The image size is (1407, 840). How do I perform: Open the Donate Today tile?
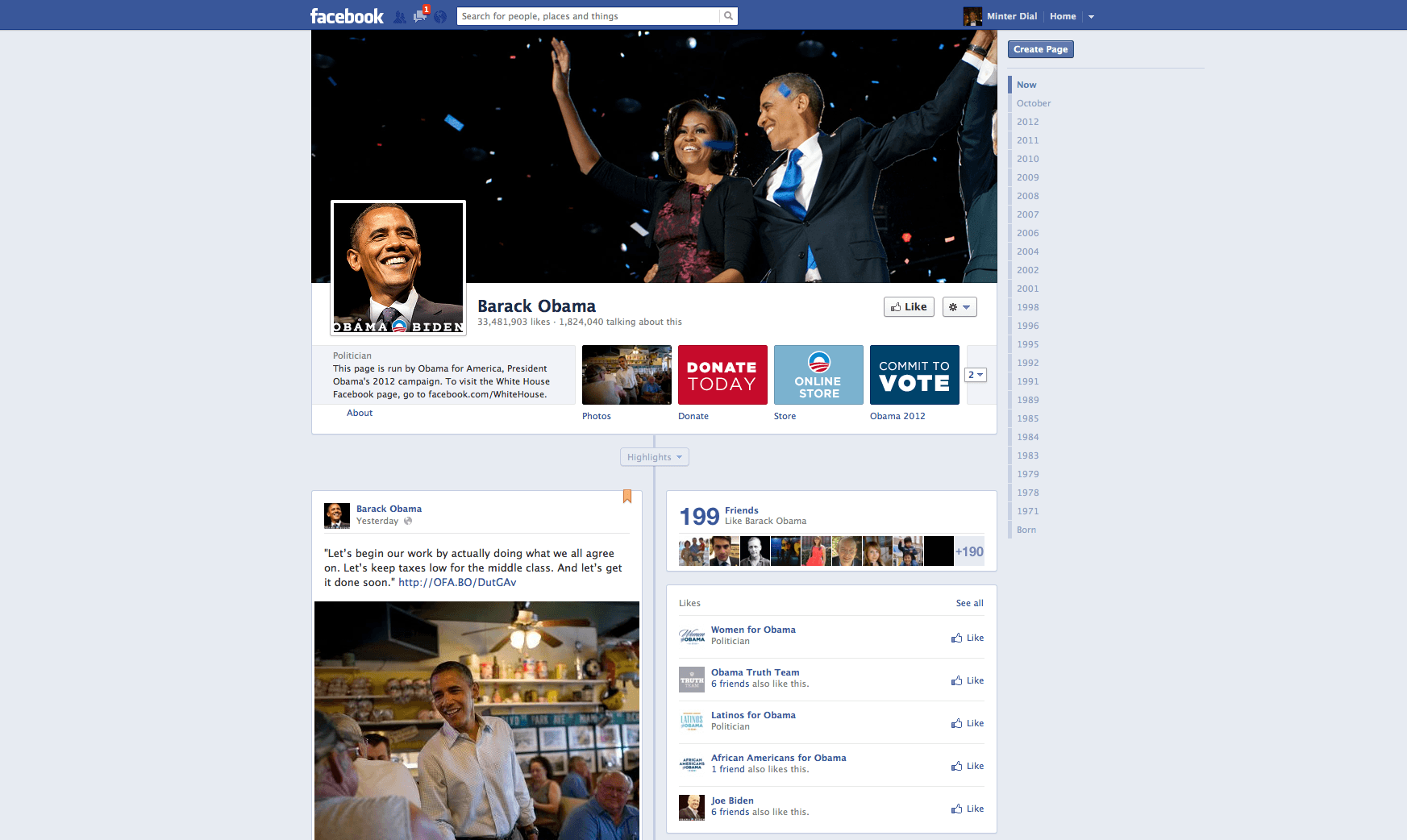click(722, 375)
